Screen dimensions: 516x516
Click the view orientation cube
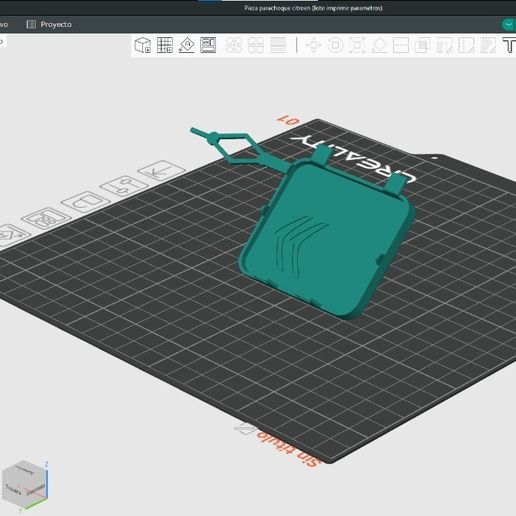(x=25, y=485)
